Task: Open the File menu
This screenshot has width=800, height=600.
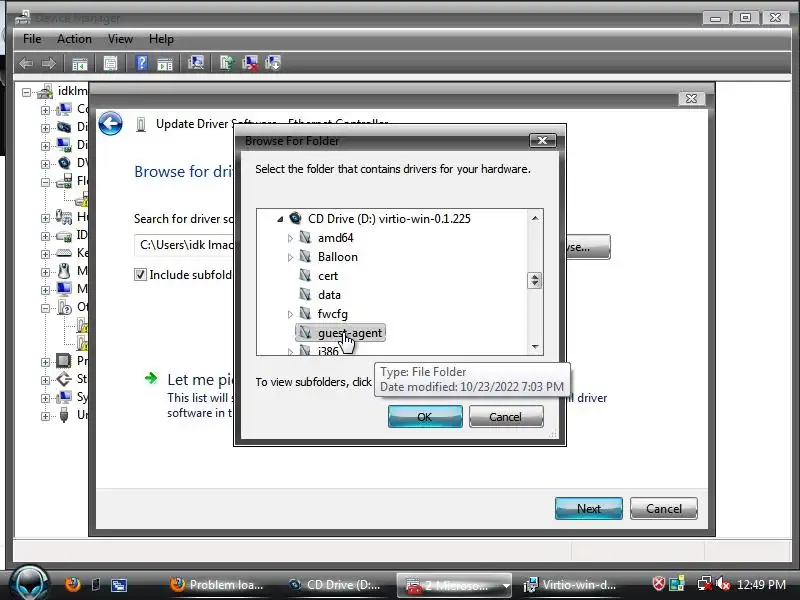Action: coord(32,39)
